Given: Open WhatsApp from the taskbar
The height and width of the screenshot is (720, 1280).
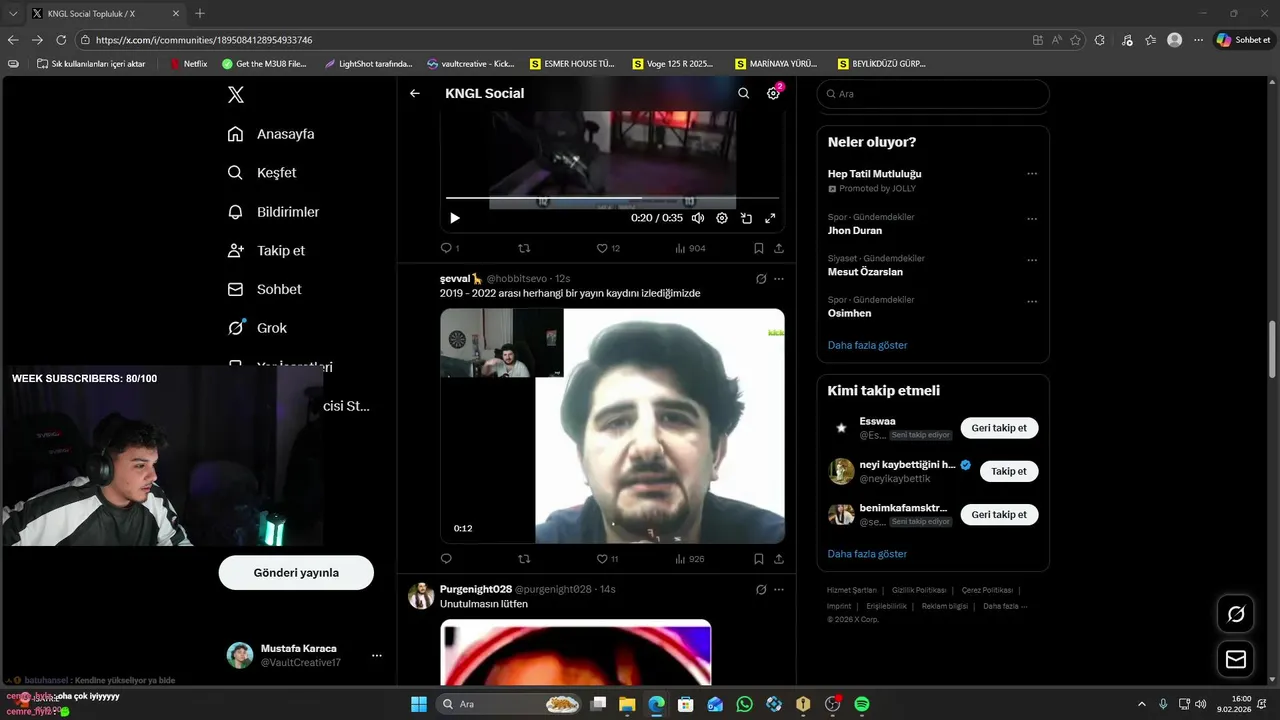Looking at the screenshot, I should [x=744, y=704].
